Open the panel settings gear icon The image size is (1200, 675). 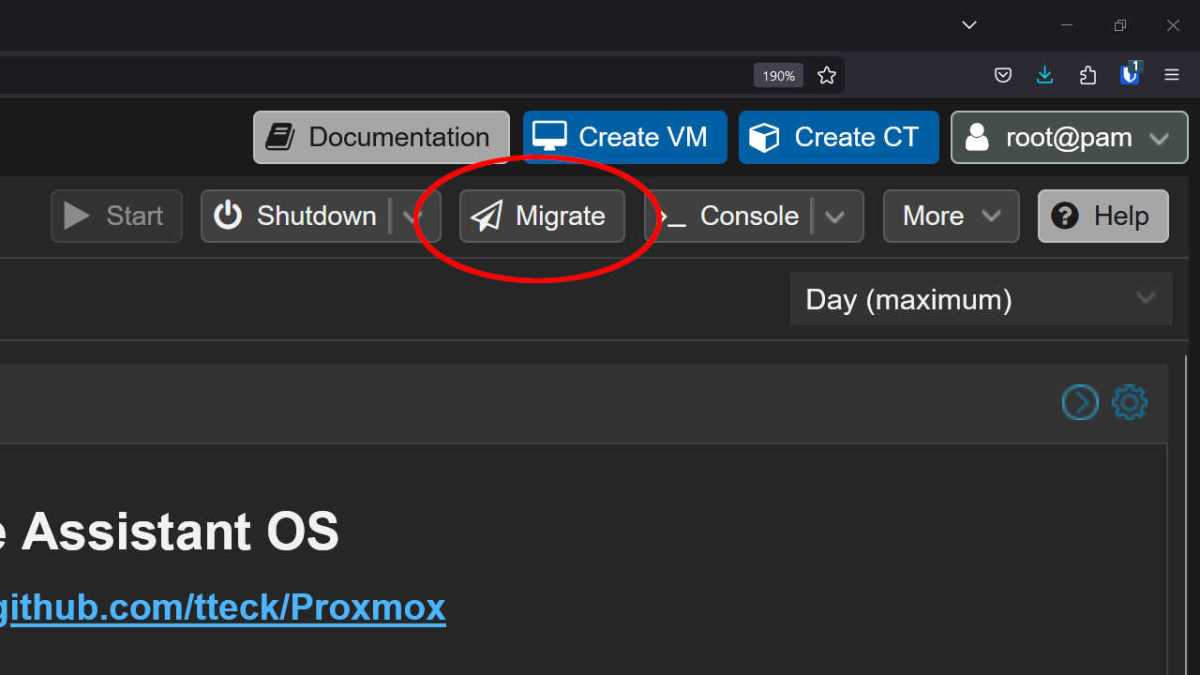1129,402
